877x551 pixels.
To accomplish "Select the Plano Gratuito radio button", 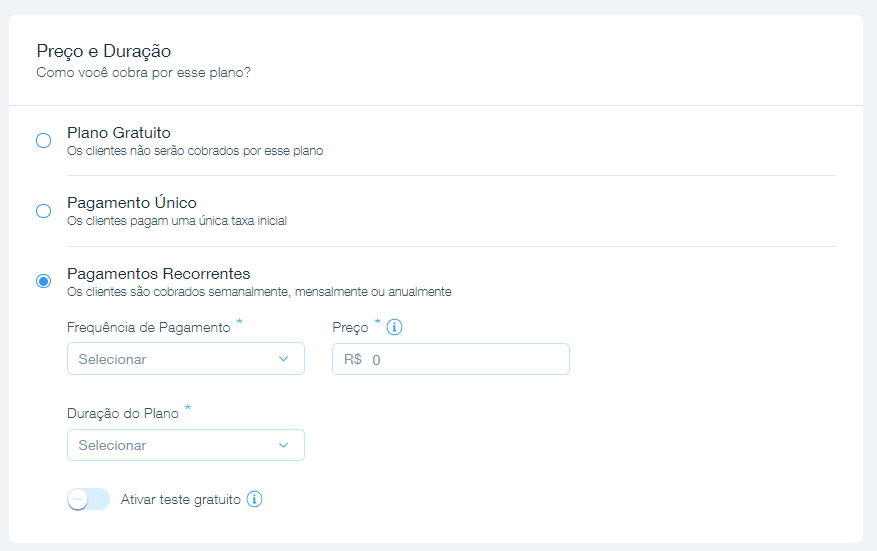I will pyautogui.click(x=44, y=140).
